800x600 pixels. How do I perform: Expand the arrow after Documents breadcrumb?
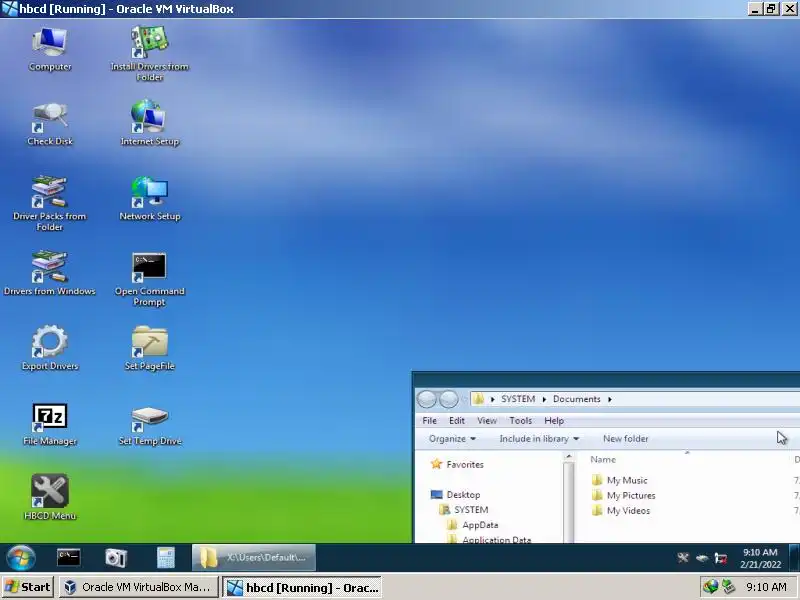coord(610,399)
